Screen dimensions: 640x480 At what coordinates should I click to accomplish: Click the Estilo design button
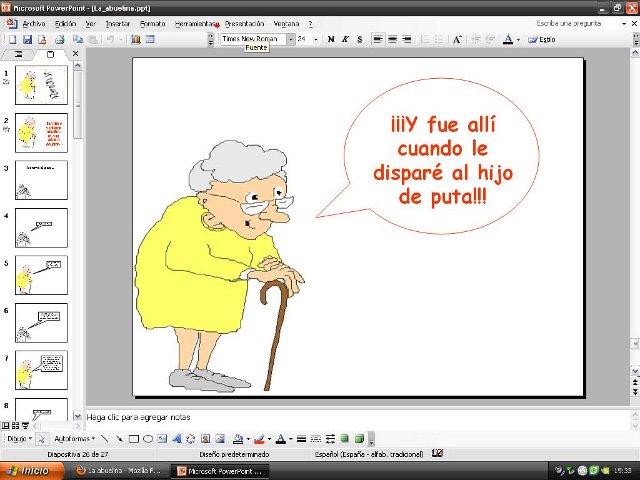click(x=542, y=40)
